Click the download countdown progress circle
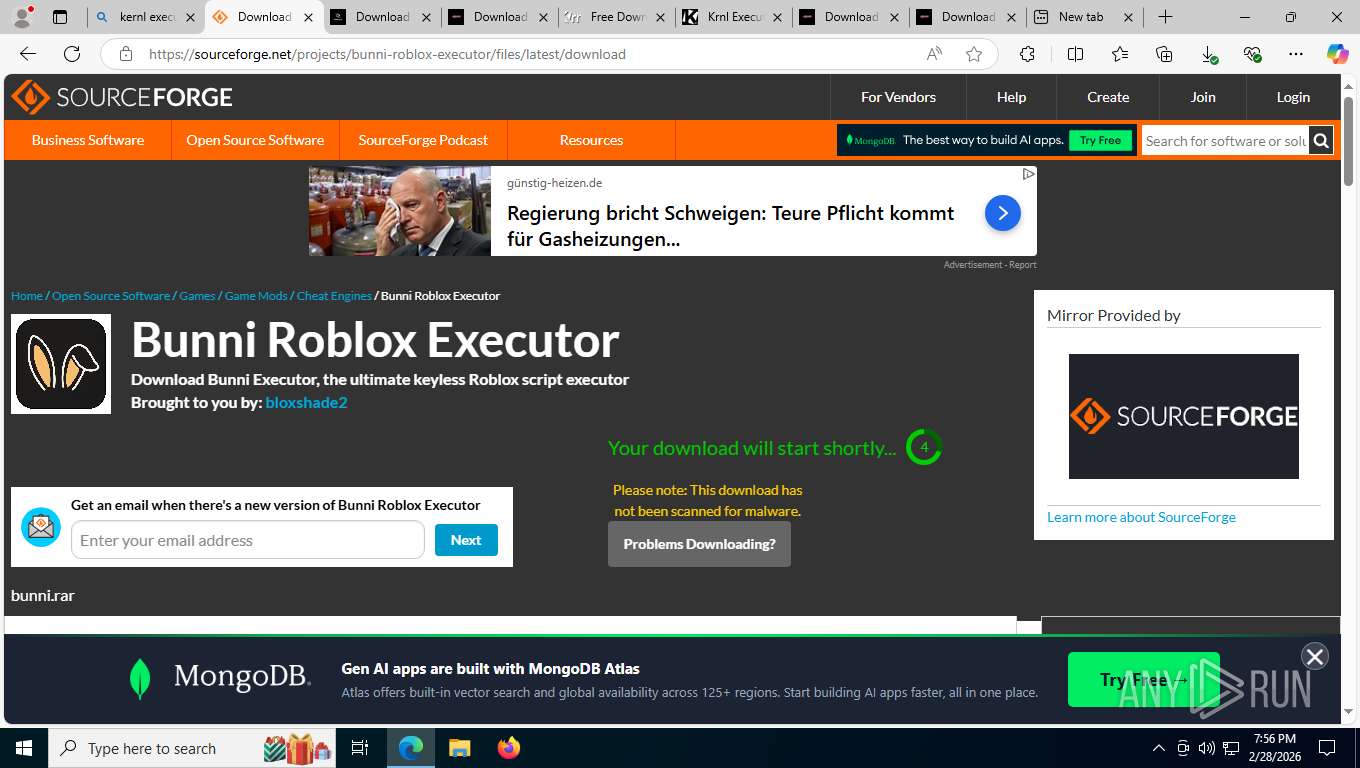The height and width of the screenshot is (768, 1360). [x=924, y=447]
